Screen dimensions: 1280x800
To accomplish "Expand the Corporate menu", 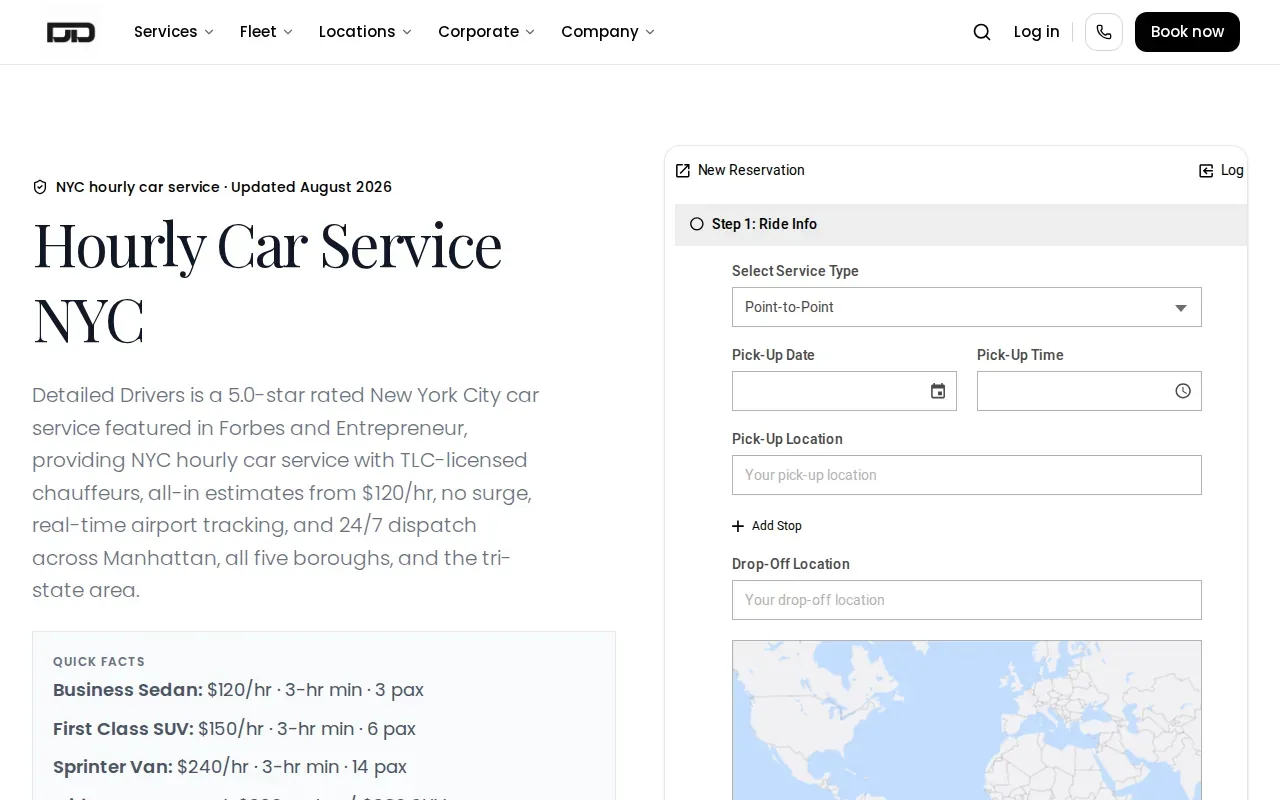I will tap(486, 32).
